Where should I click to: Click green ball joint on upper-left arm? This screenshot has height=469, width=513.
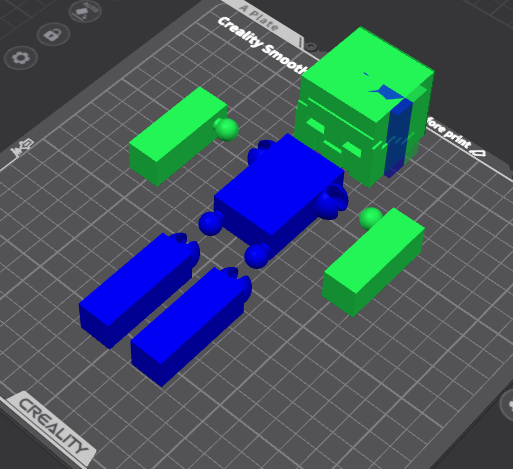click(x=227, y=129)
